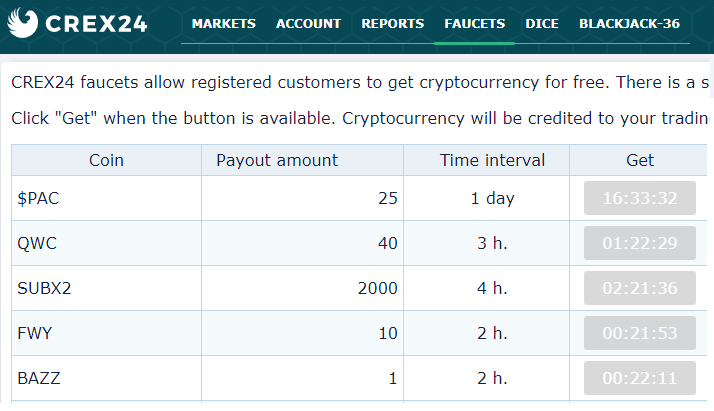Click the Get column header
The width and height of the screenshot is (714, 411).
click(x=639, y=160)
